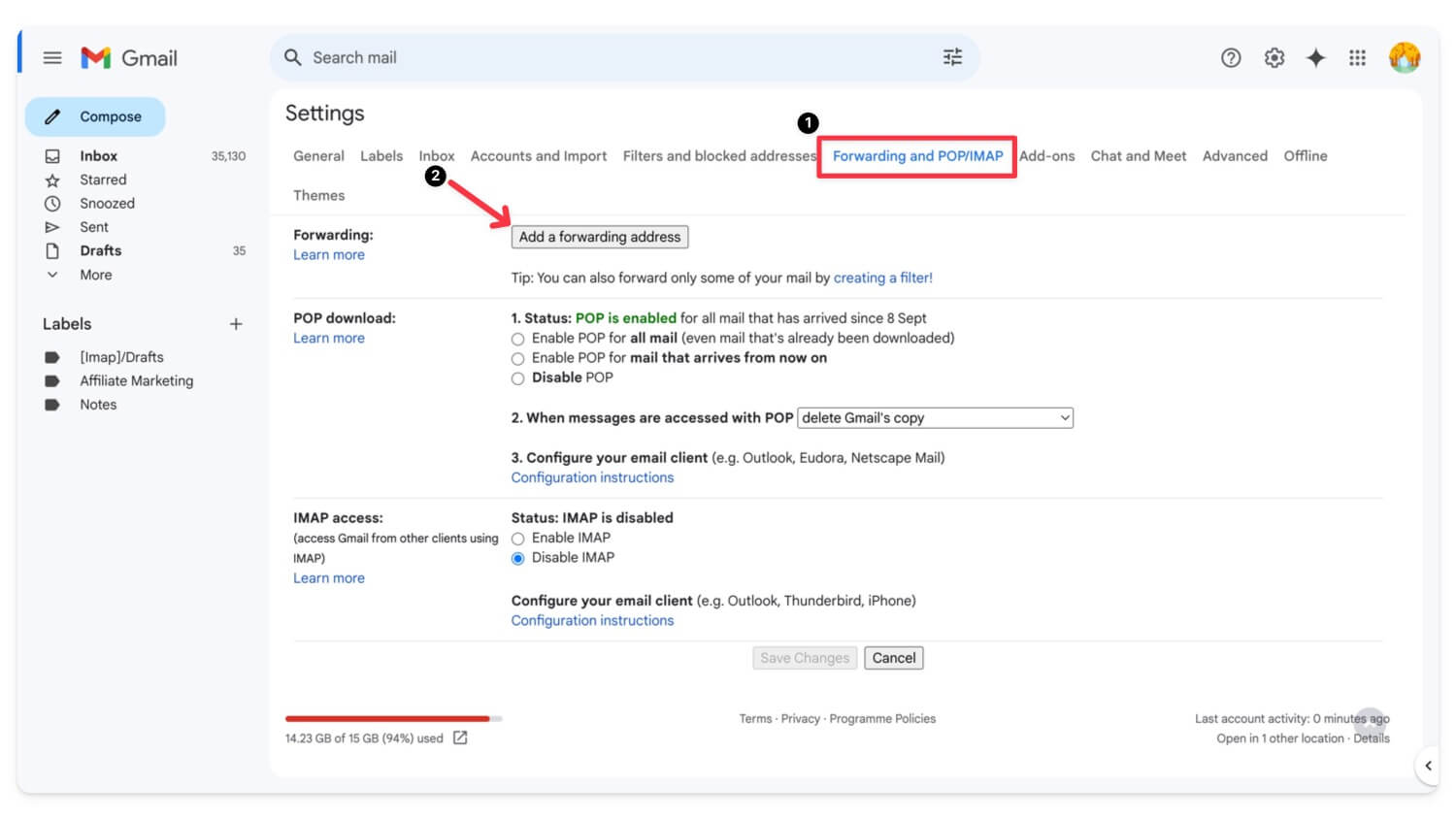Screen dimensions: 1456x819
Task: Switch to the Accounts and Import tab
Action: click(x=539, y=155)
